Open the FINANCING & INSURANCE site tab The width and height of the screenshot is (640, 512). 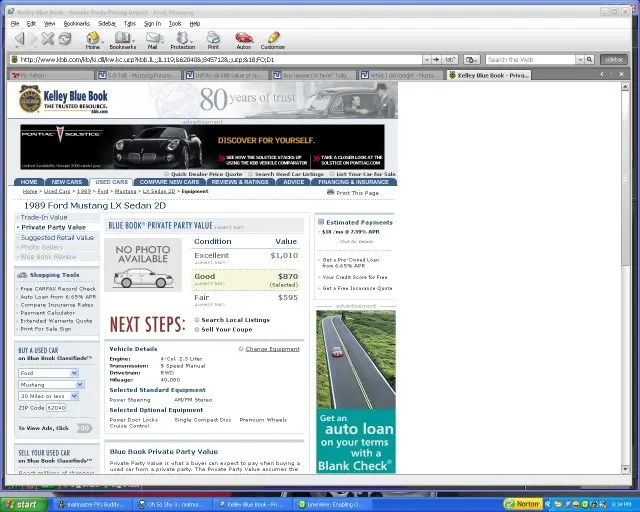pos(353,182)
